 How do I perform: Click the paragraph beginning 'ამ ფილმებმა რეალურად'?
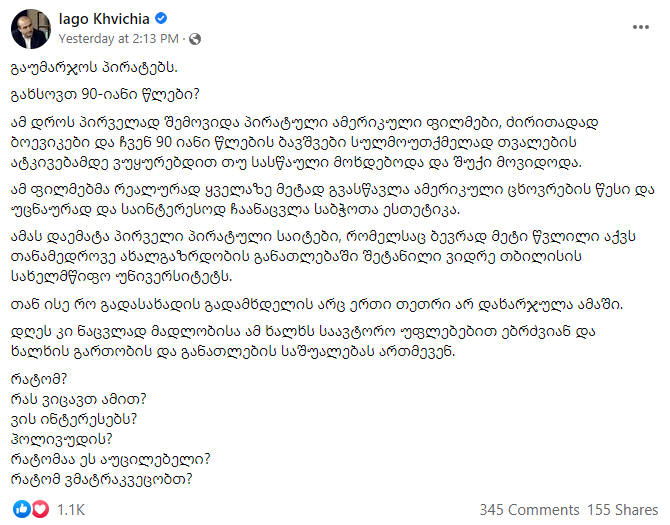[x=332, y=199]
